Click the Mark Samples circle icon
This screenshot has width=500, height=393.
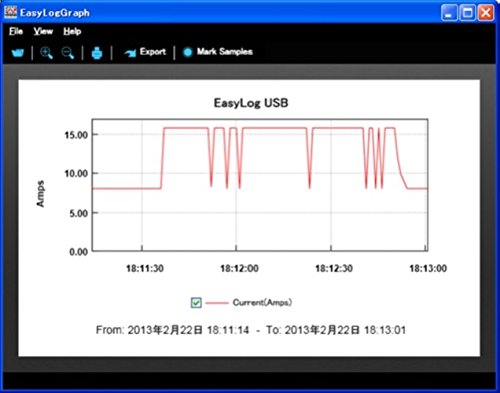pyautogui.click(x=188, y=52)
